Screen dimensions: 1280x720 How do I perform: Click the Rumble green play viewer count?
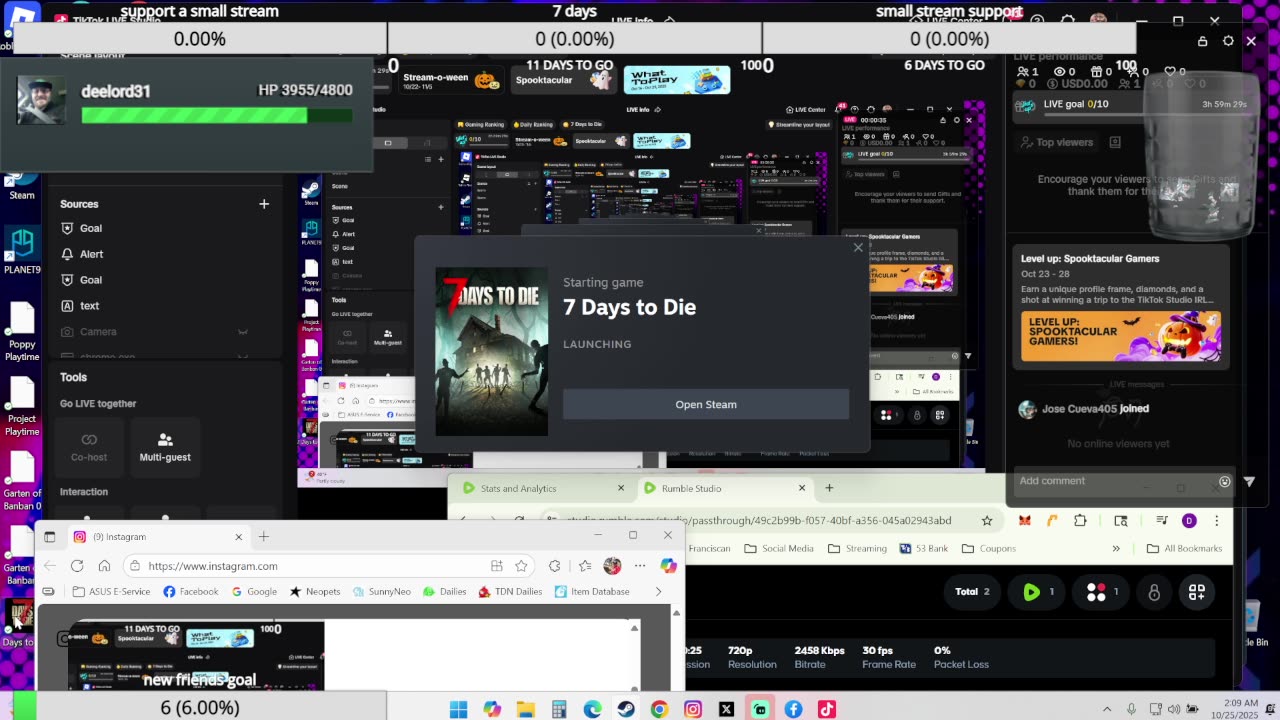(1038, 592)
